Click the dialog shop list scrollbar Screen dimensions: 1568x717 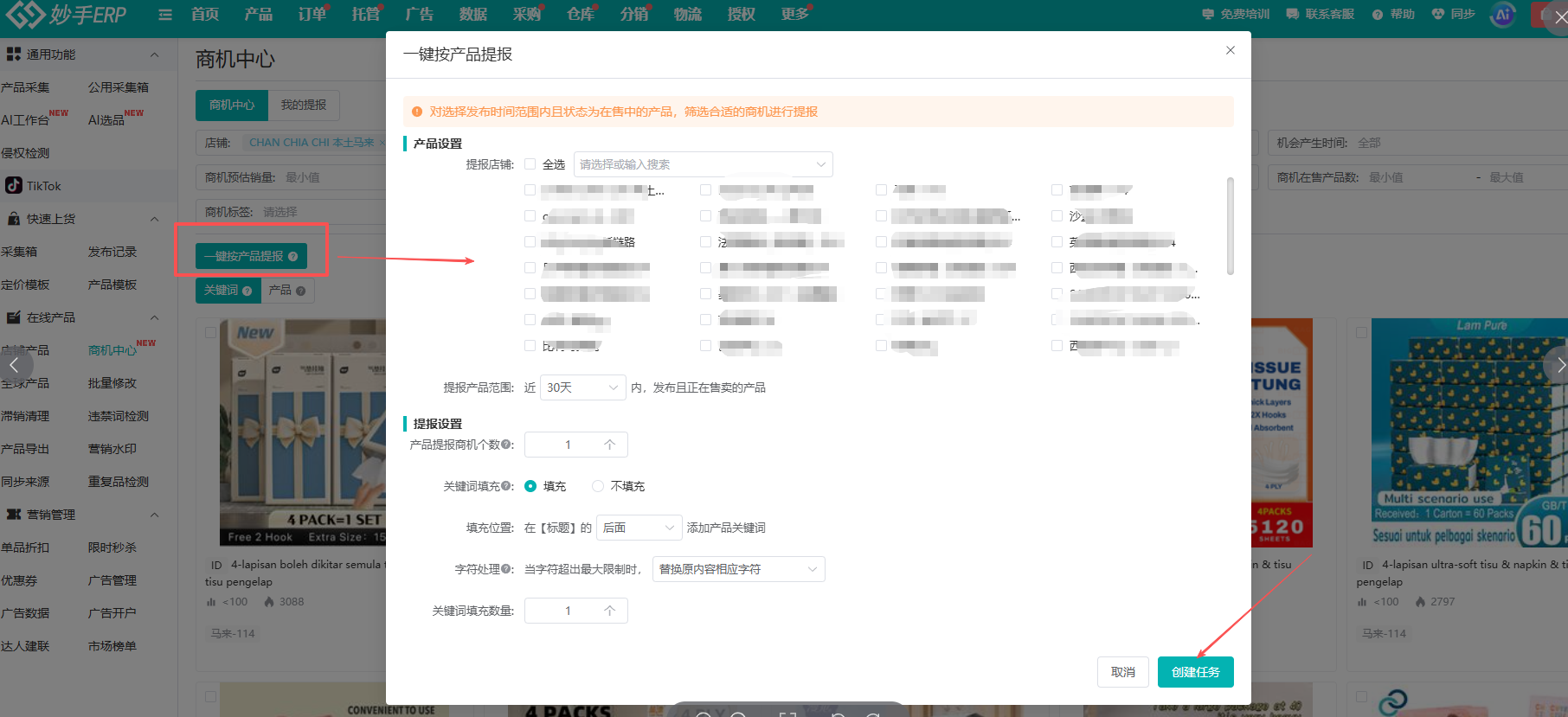pyautogui.click(x=1231, y=226)
